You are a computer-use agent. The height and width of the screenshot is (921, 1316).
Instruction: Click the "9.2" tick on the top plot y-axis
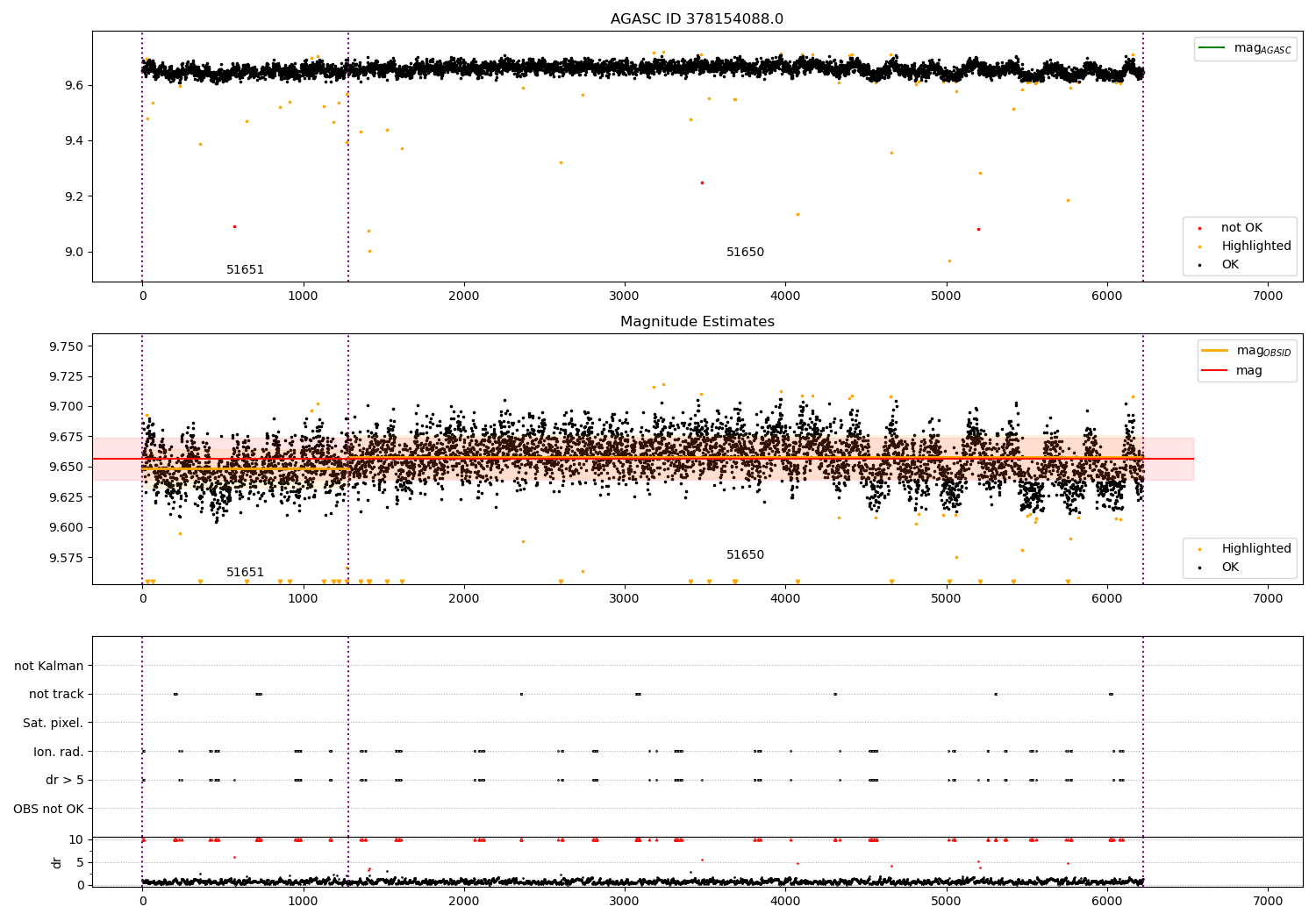pos(73,196)
